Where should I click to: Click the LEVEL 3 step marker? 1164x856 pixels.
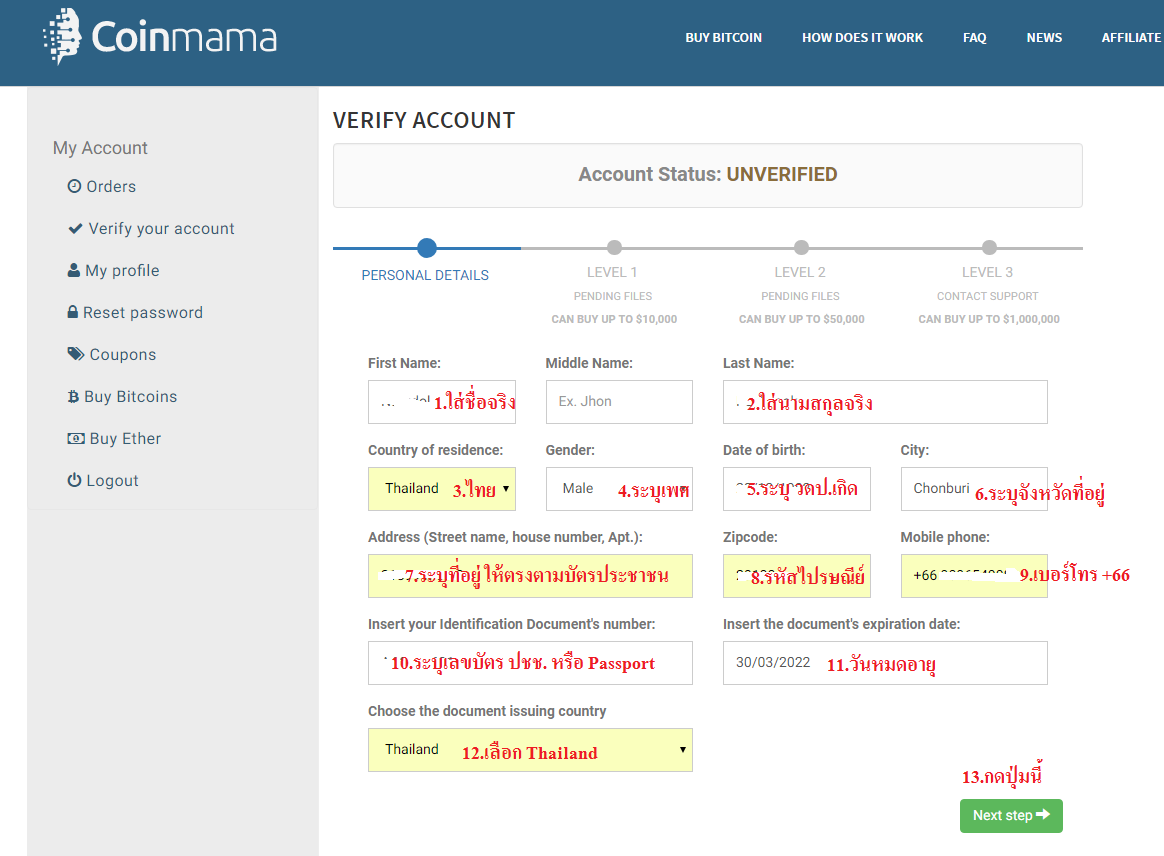(989, 247)
